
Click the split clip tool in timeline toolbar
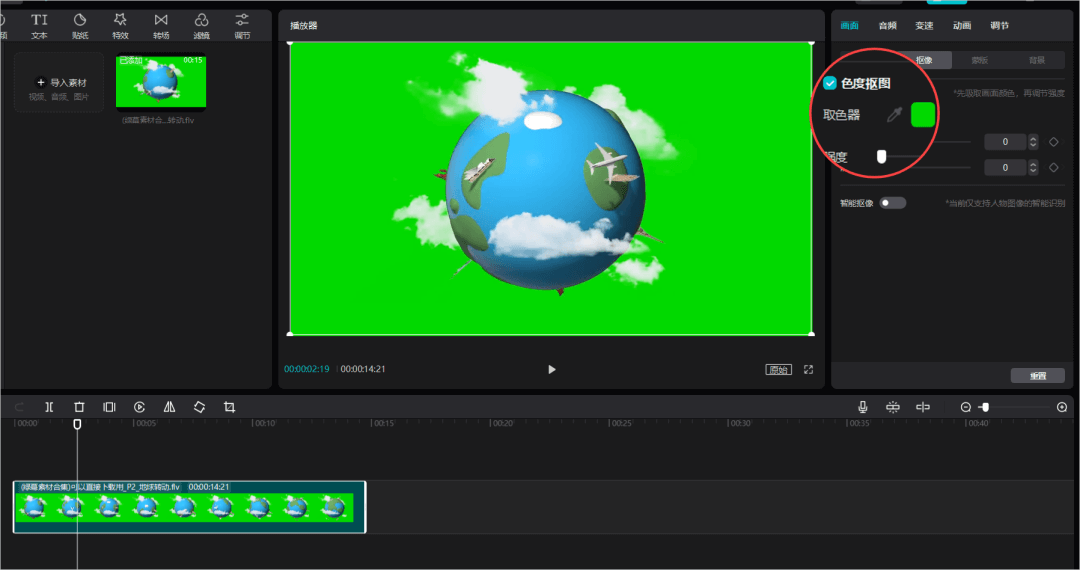pos(49,407)
